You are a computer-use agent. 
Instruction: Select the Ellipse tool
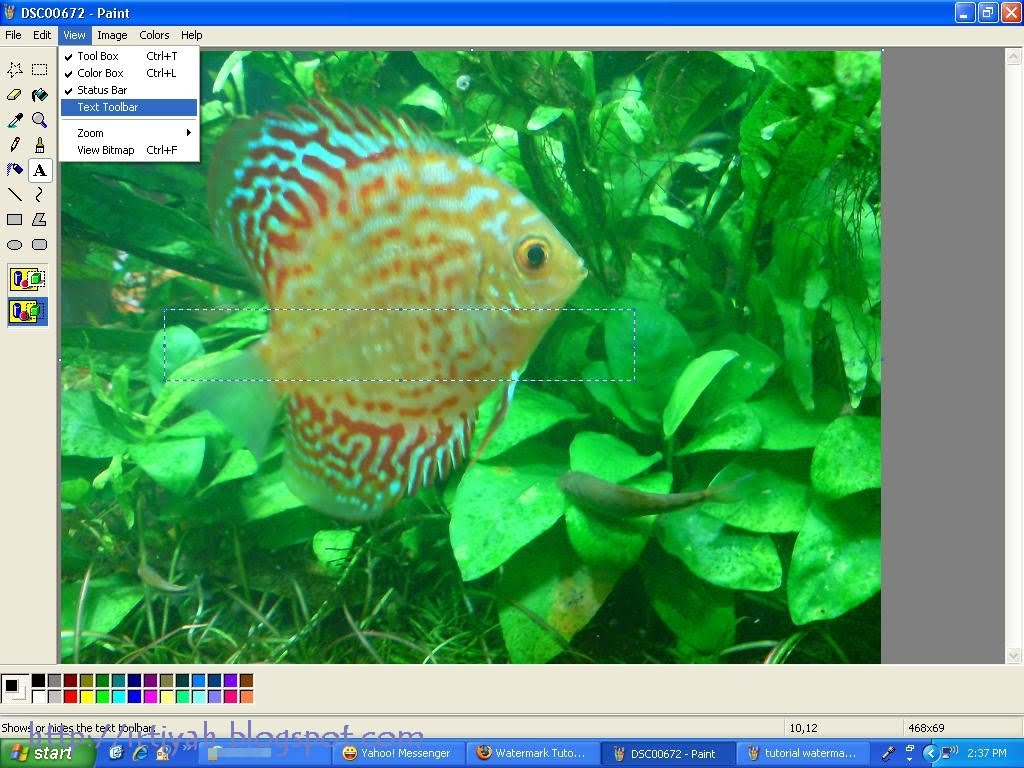(14, 245)
